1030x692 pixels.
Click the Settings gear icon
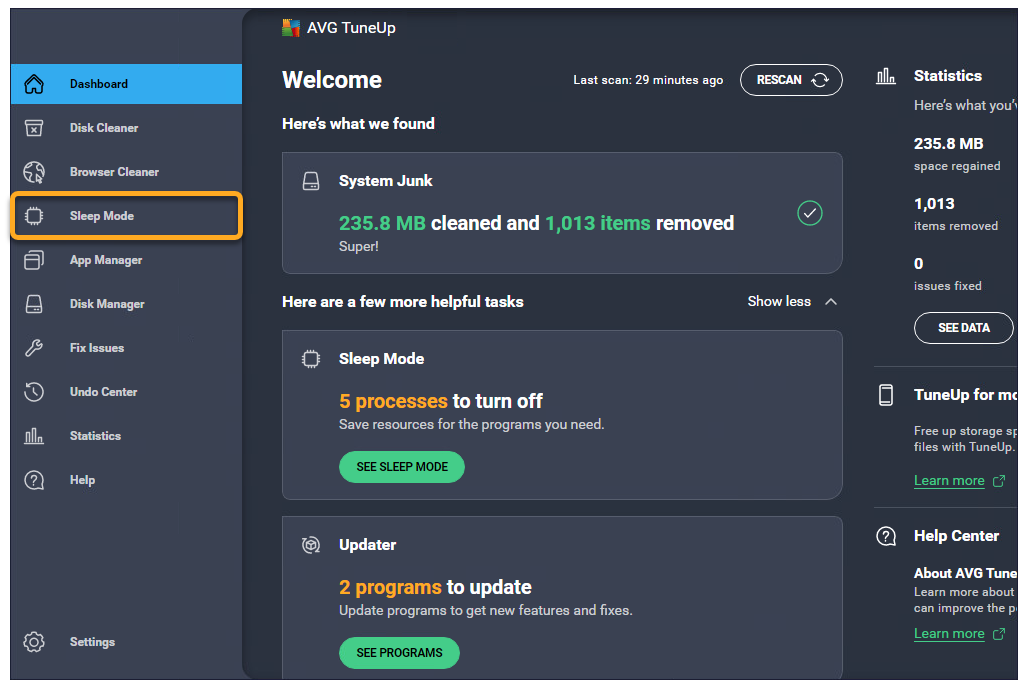tap(34, 642)
